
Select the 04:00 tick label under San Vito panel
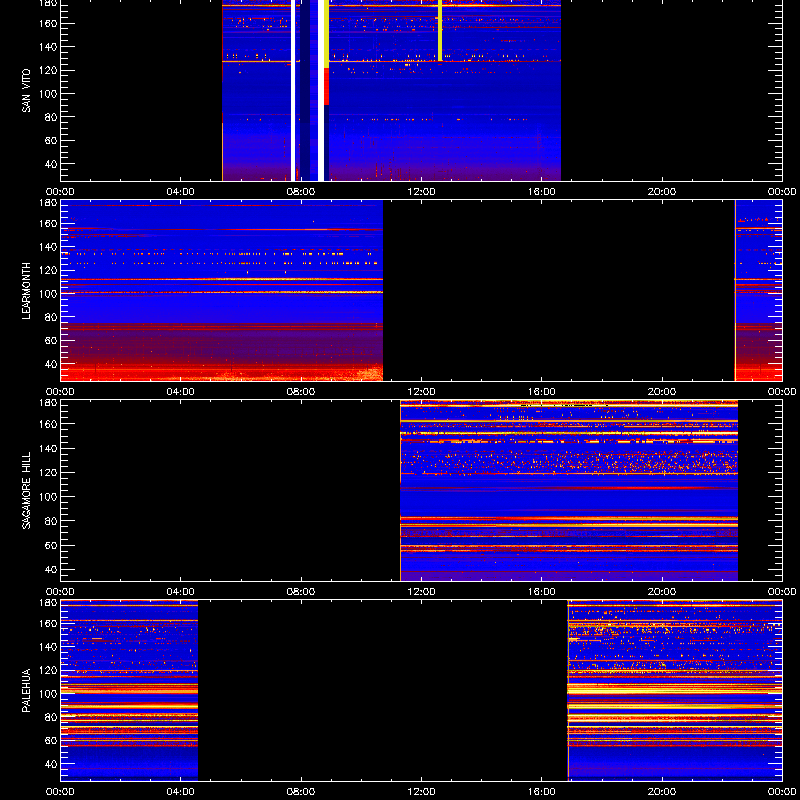(181, 192)
